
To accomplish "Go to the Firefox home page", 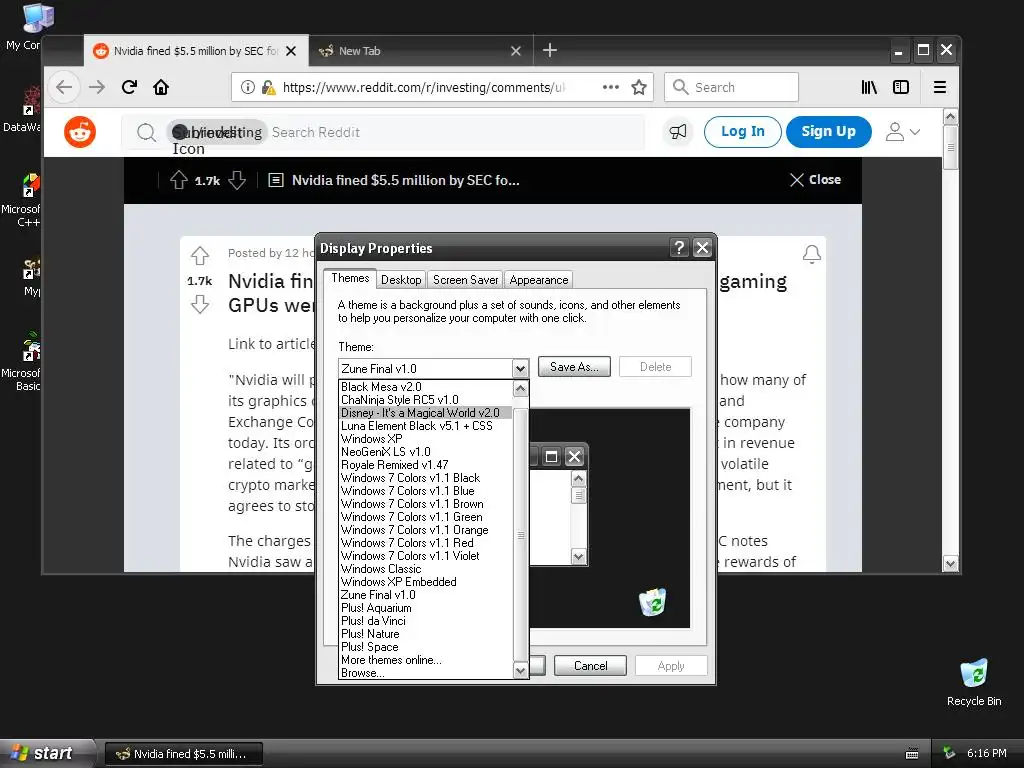I will click(161, 87).
